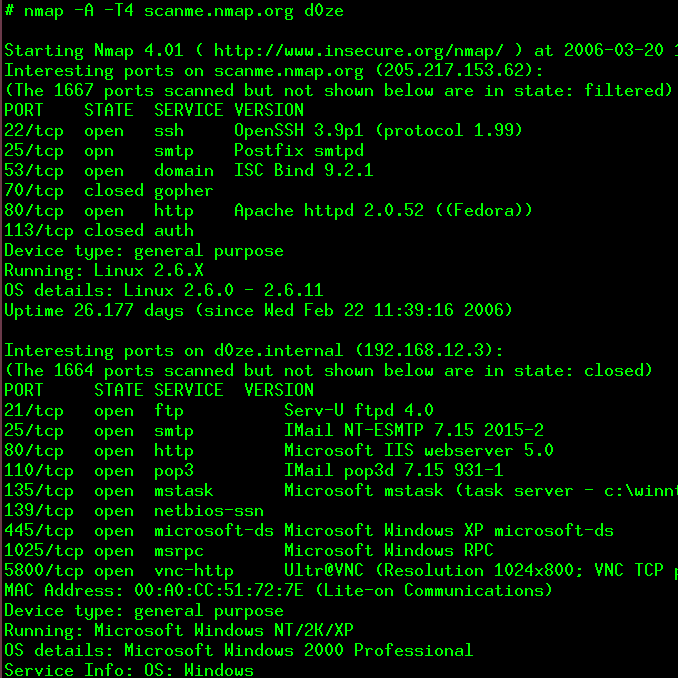Click the scanme.nmap.org IP address 205.217.153.62
Viewport: 678px width, 678px height.
click(x=454, y=70)
